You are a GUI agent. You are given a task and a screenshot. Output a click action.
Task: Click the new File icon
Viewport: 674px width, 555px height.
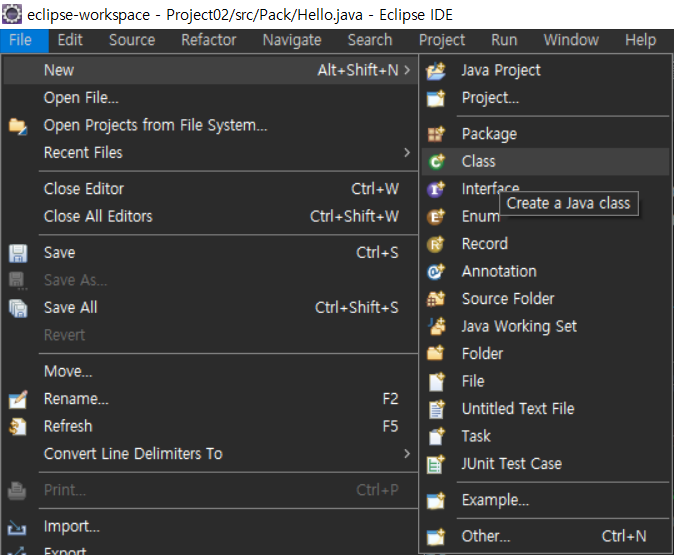437,381
